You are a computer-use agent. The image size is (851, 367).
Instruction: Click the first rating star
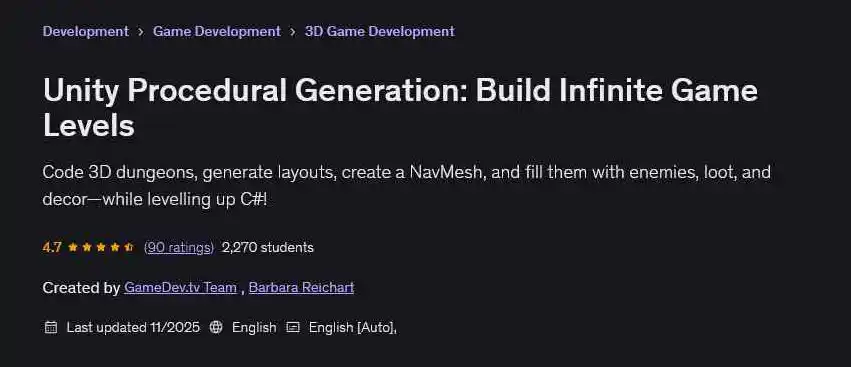click(73, 248)
